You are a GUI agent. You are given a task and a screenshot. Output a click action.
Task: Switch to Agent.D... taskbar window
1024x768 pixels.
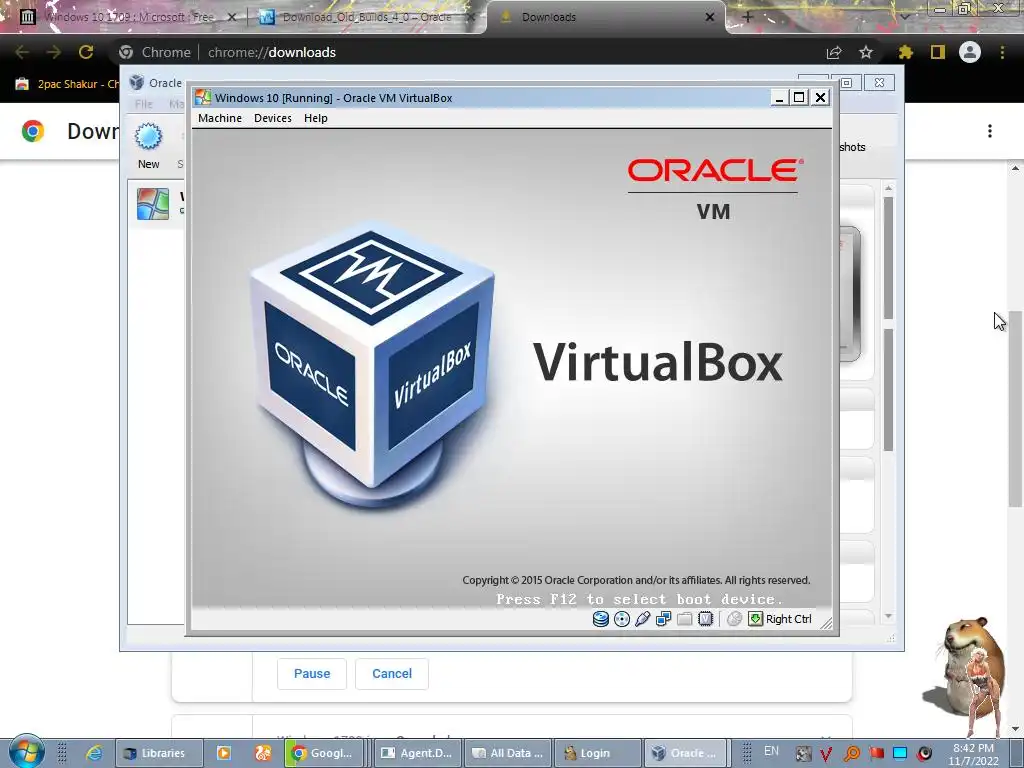pos(417,753)
